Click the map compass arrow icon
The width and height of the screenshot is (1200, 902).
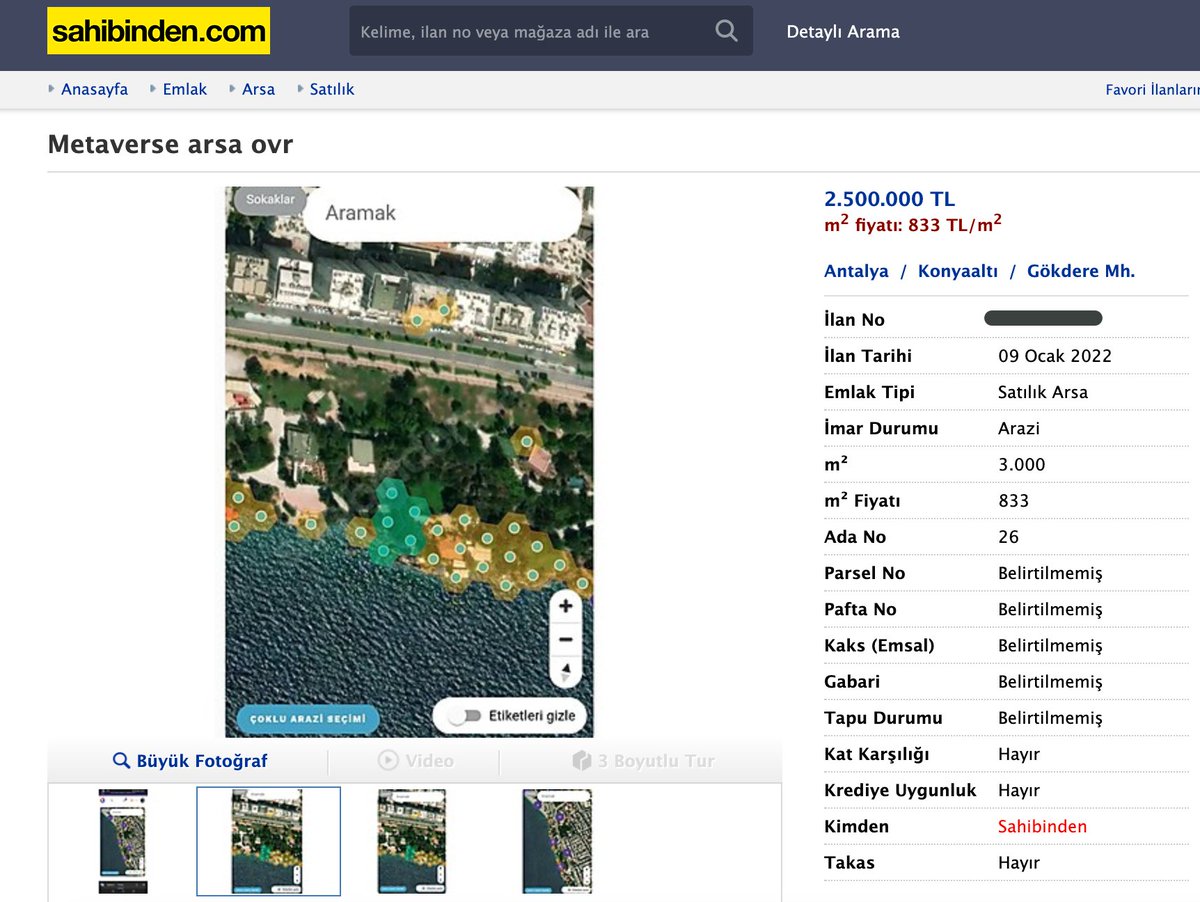pos(565,671)
